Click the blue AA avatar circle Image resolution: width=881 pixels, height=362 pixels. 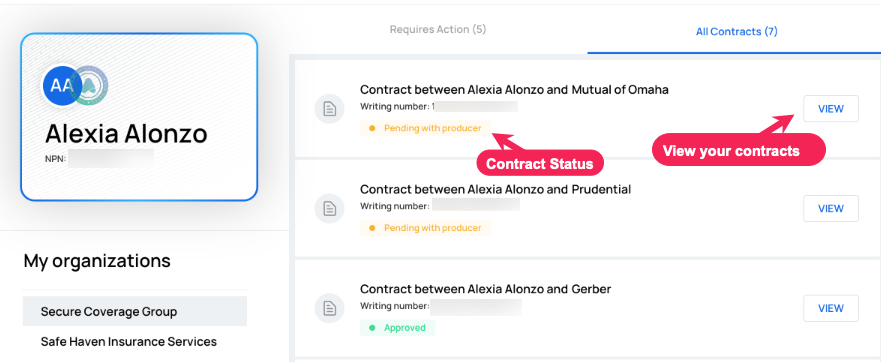coord(59,85)
